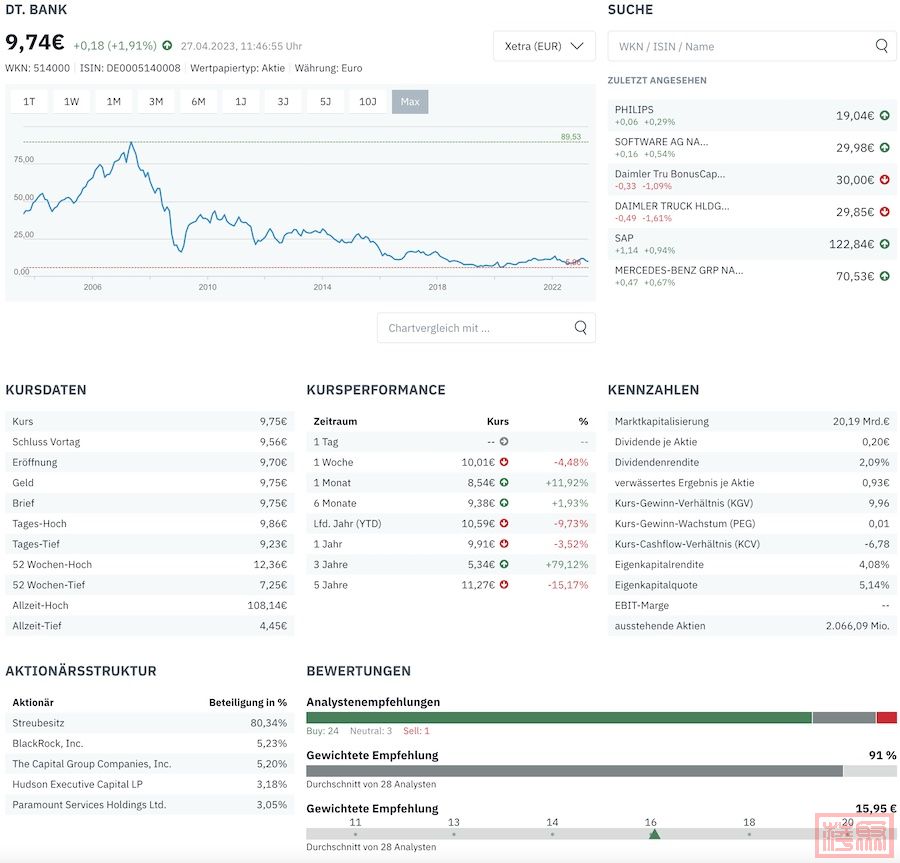Click the Streubesitz shareholder row

tap(150, 723)
